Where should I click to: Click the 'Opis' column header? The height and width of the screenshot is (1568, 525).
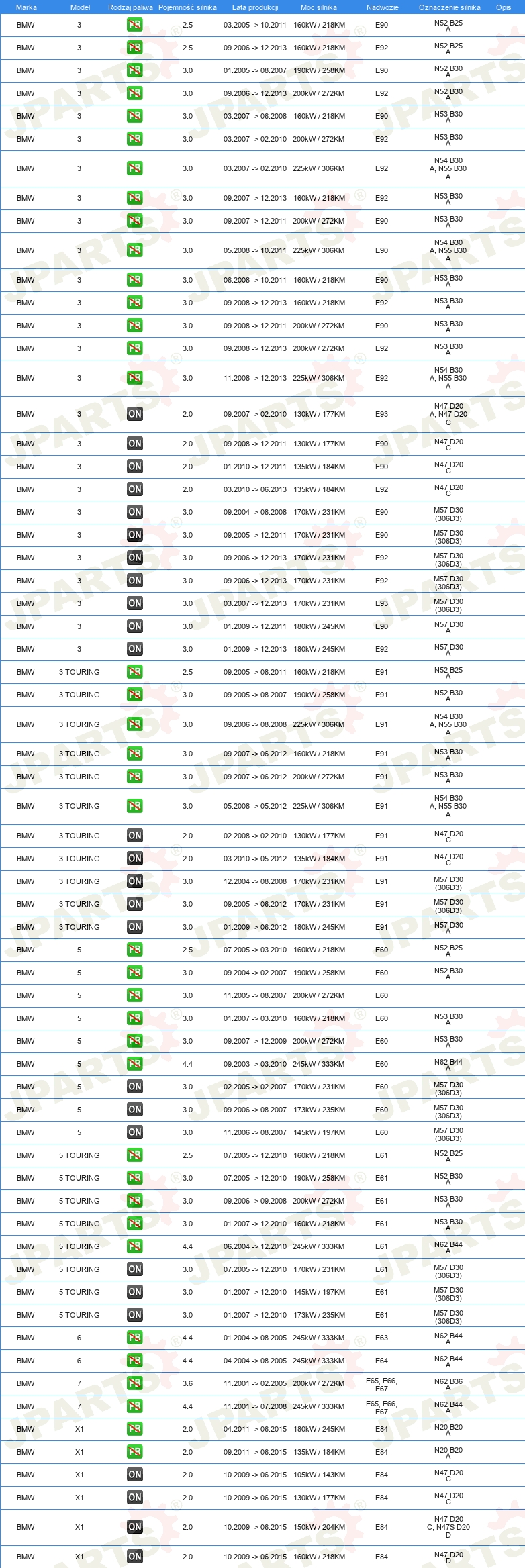(x=504, y=7)
